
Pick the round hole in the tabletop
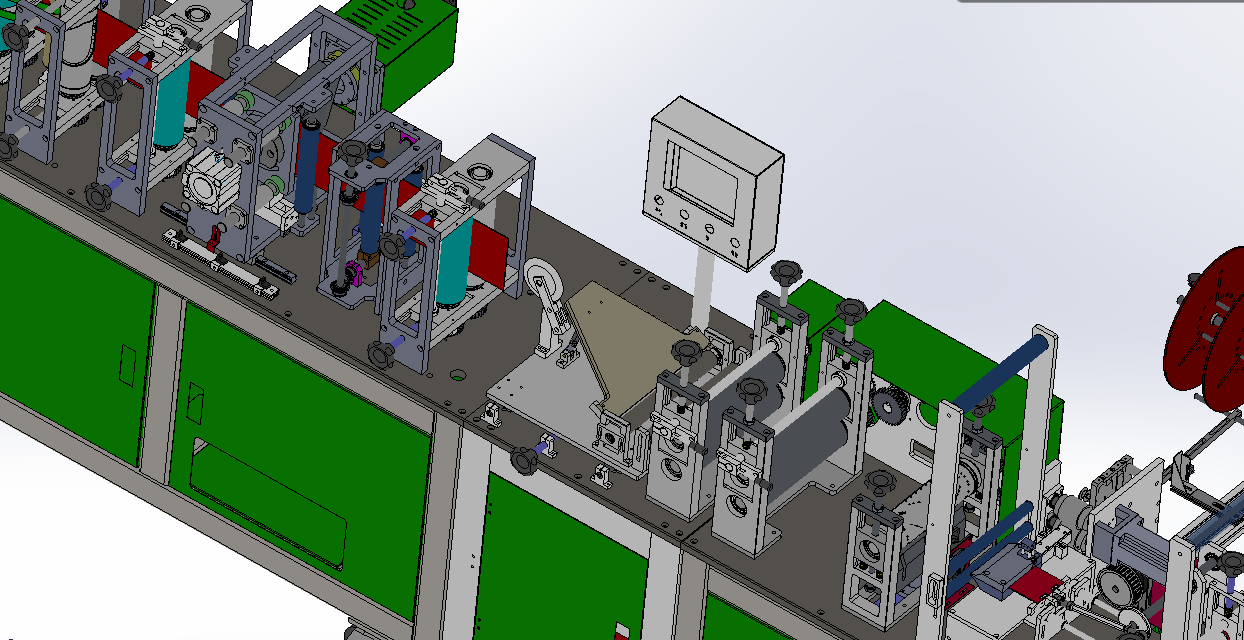[x=457, y=376]
